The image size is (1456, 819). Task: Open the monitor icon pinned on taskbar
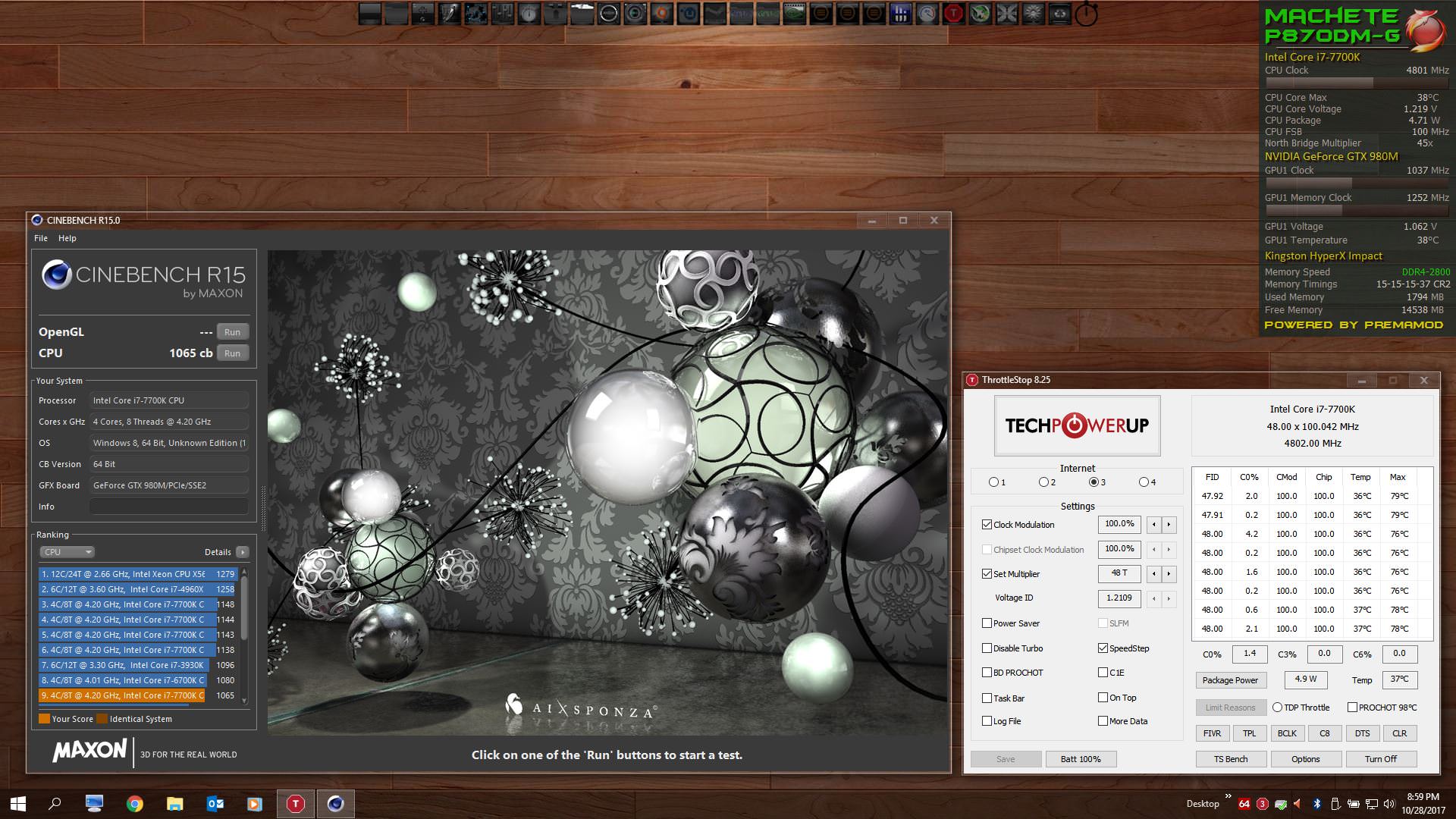click(x=94, y=804)
